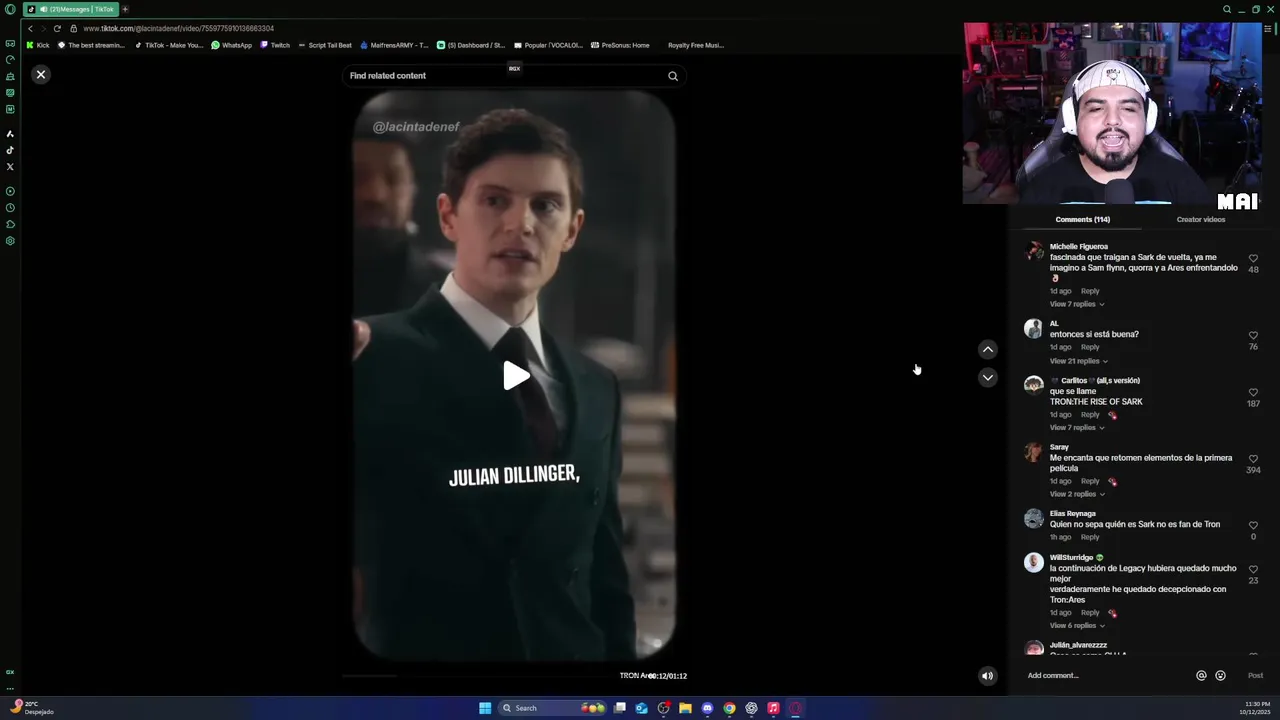Open the History clock icon in sidebar
This screenshot has height=720, width=1280.
coord(10,208)
